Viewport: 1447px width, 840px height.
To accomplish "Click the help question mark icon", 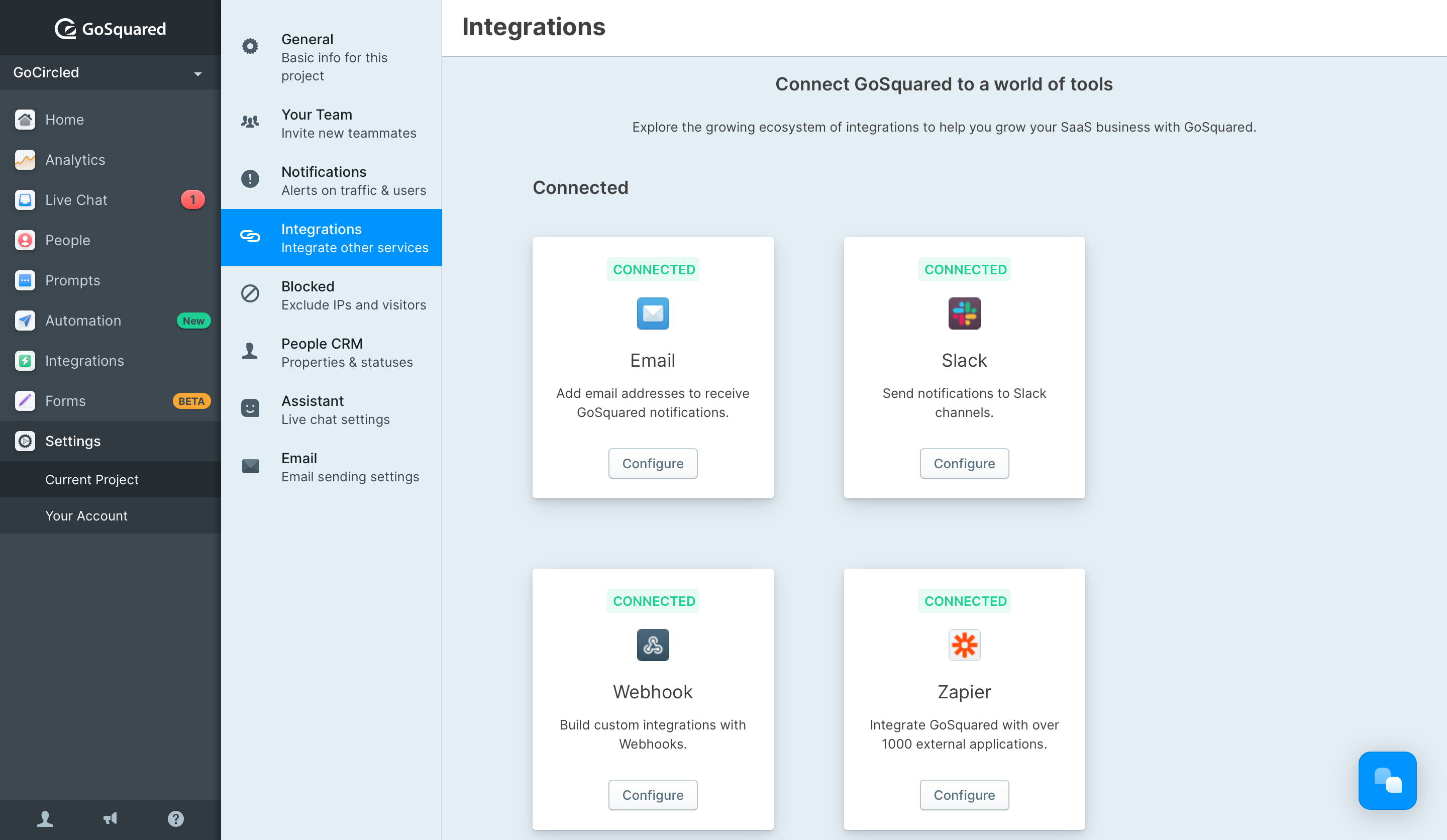I will 176,819.
